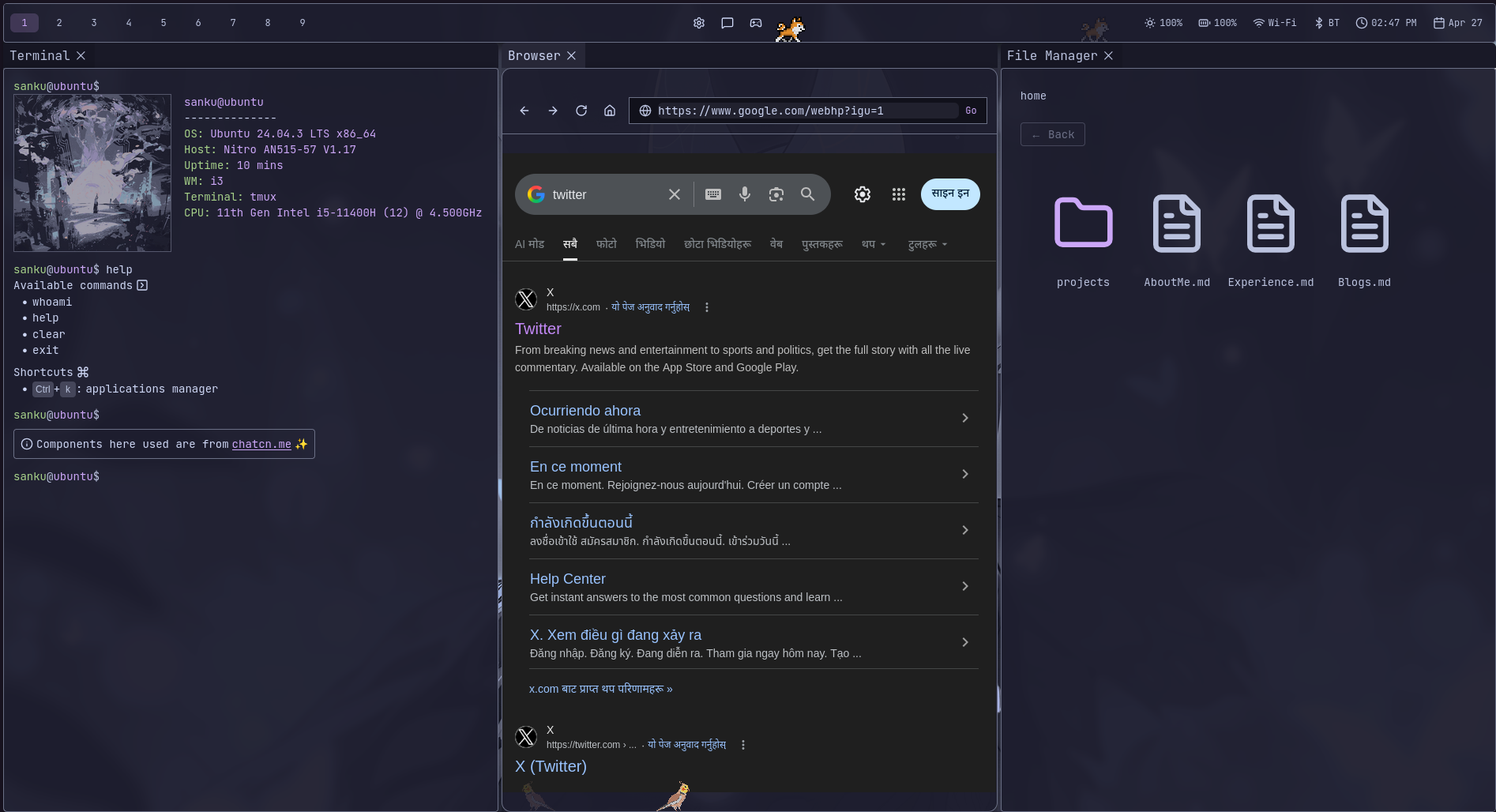This screenshot has height=812, width=1496.
Task: Switch to workspace 5
Action: click(x=164, y=23)
